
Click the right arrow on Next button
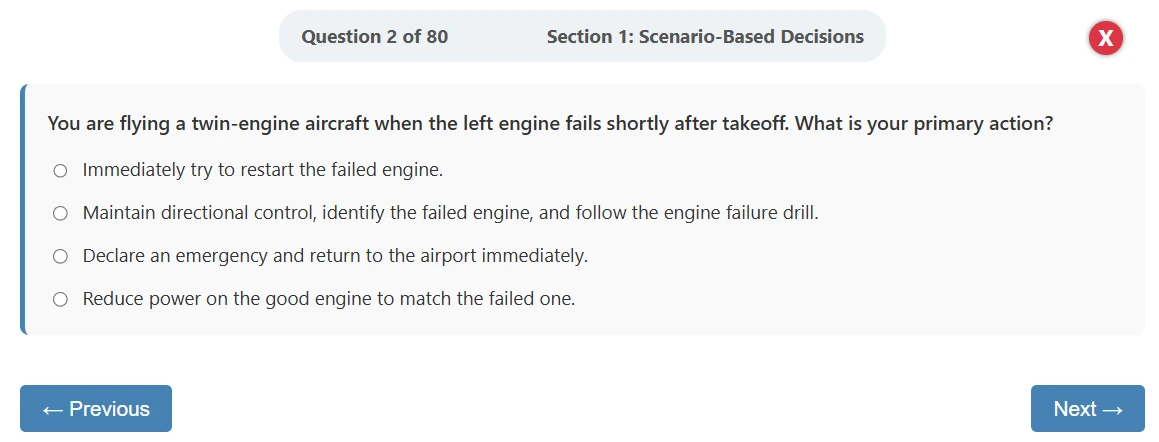tap(1112, 409)
